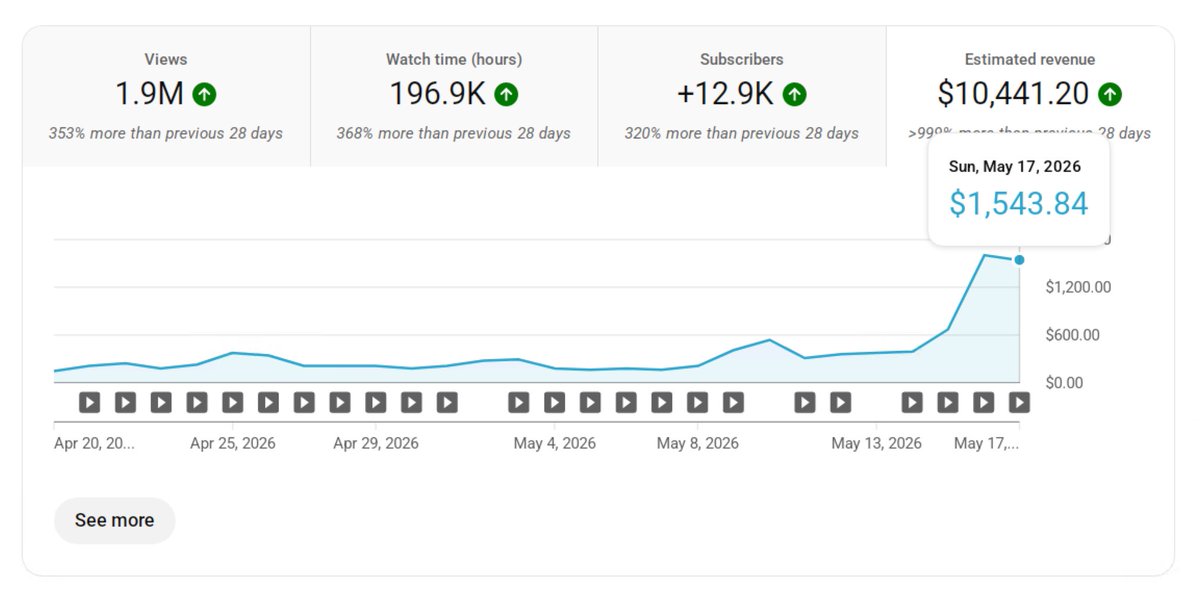Click the 353% more than previous text
1200x604 pixels.
166,133
